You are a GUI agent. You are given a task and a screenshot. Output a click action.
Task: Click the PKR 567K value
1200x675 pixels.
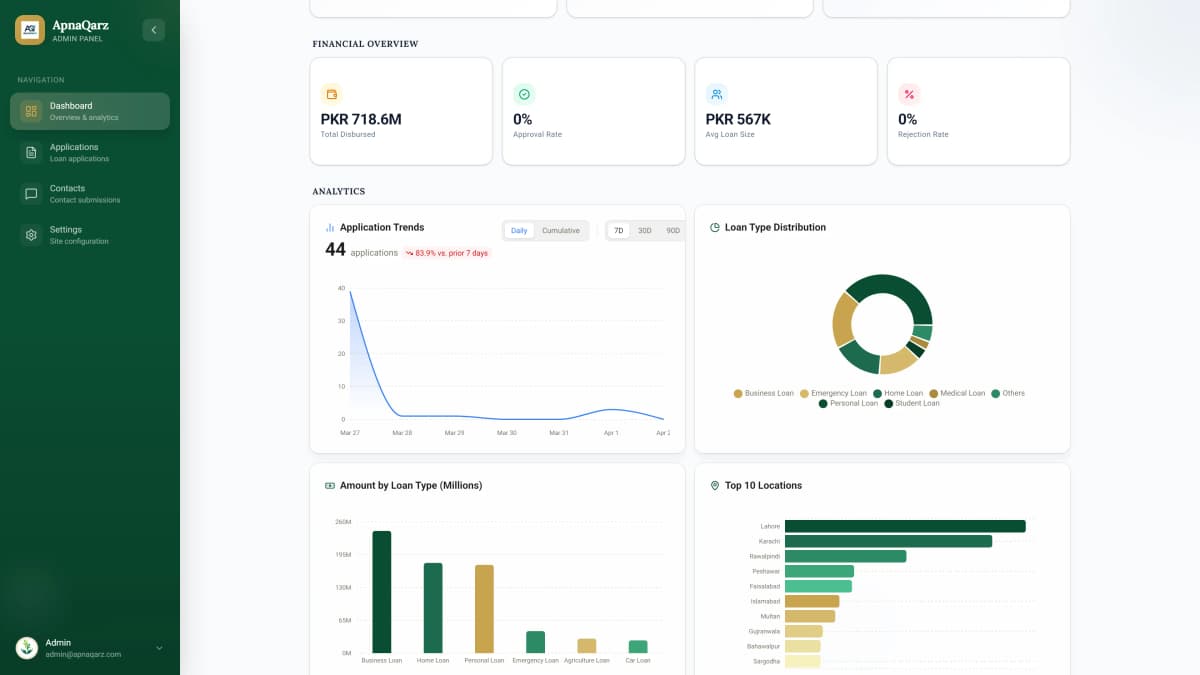click(x=738, y=119)
